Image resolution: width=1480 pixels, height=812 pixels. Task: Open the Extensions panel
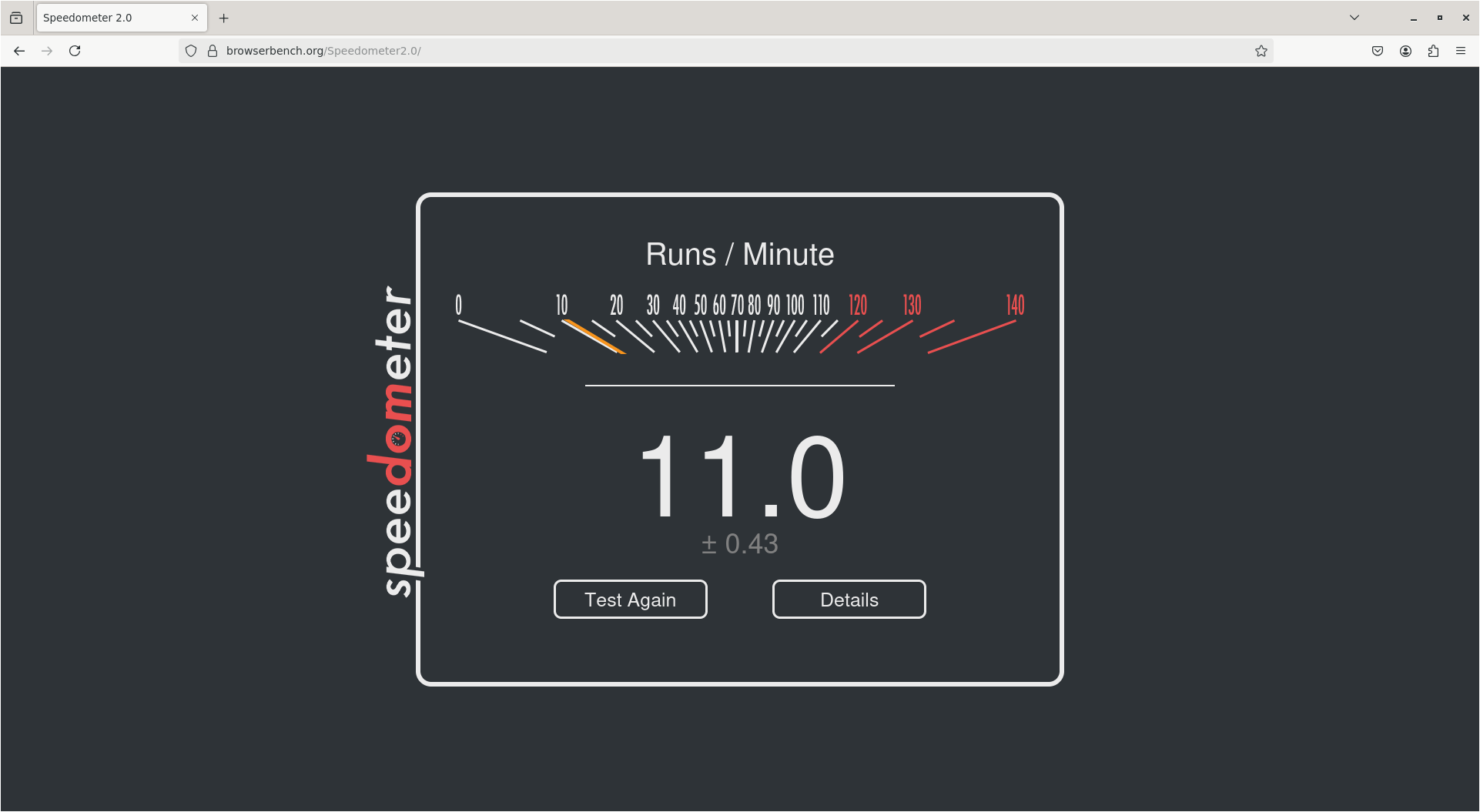coord(1433,51)
